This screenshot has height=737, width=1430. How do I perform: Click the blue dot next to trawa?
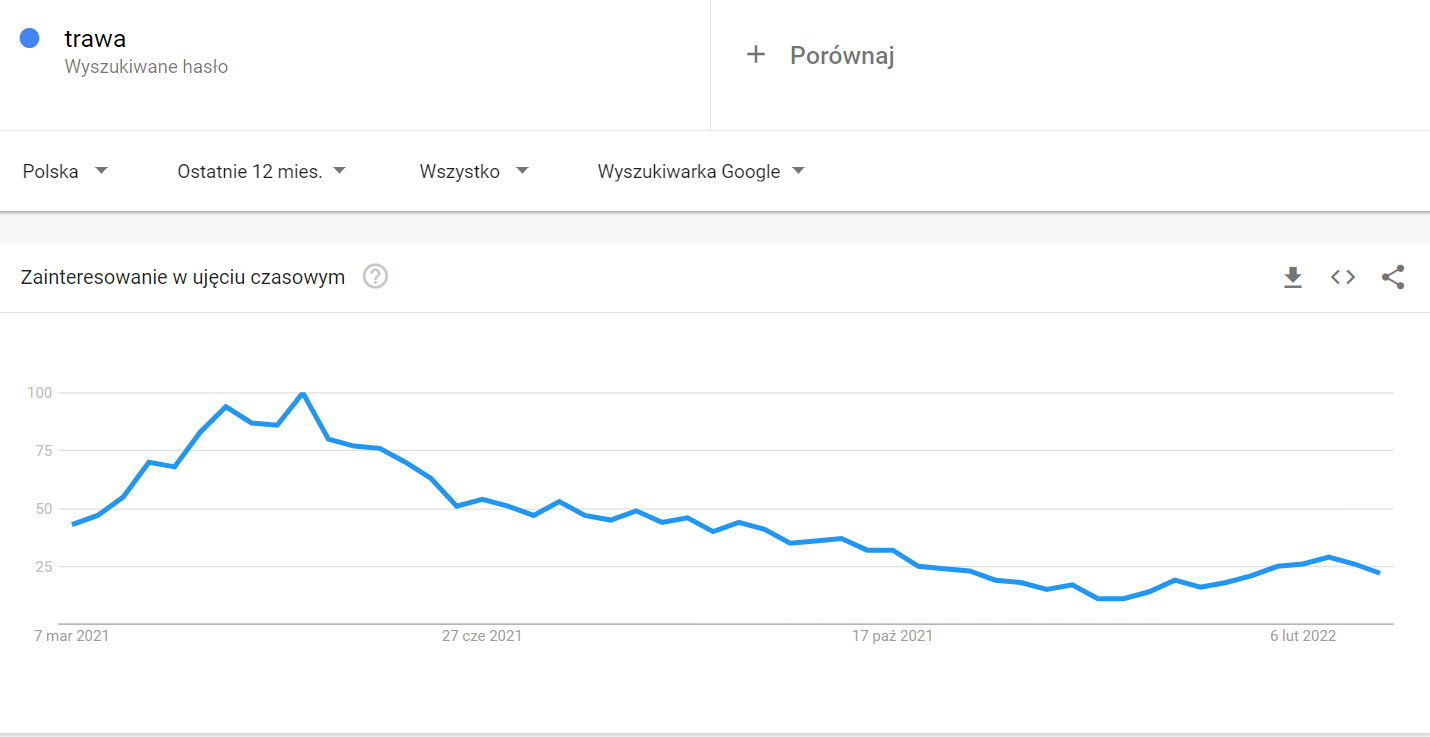click(30, 38)
